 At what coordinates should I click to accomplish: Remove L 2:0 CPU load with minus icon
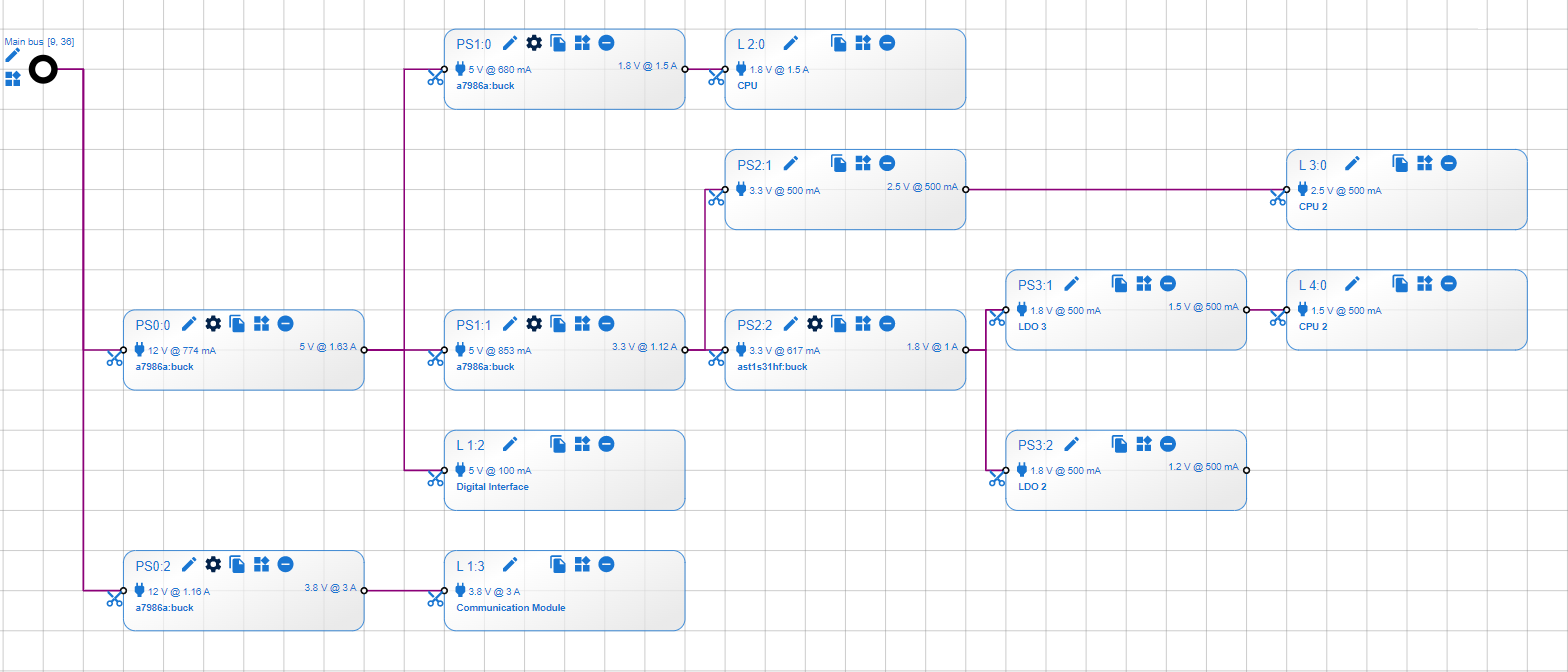(x=887, y=42)
